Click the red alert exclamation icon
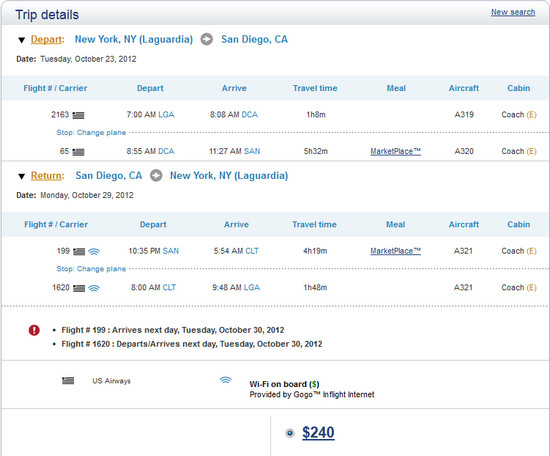 [34, 330]
